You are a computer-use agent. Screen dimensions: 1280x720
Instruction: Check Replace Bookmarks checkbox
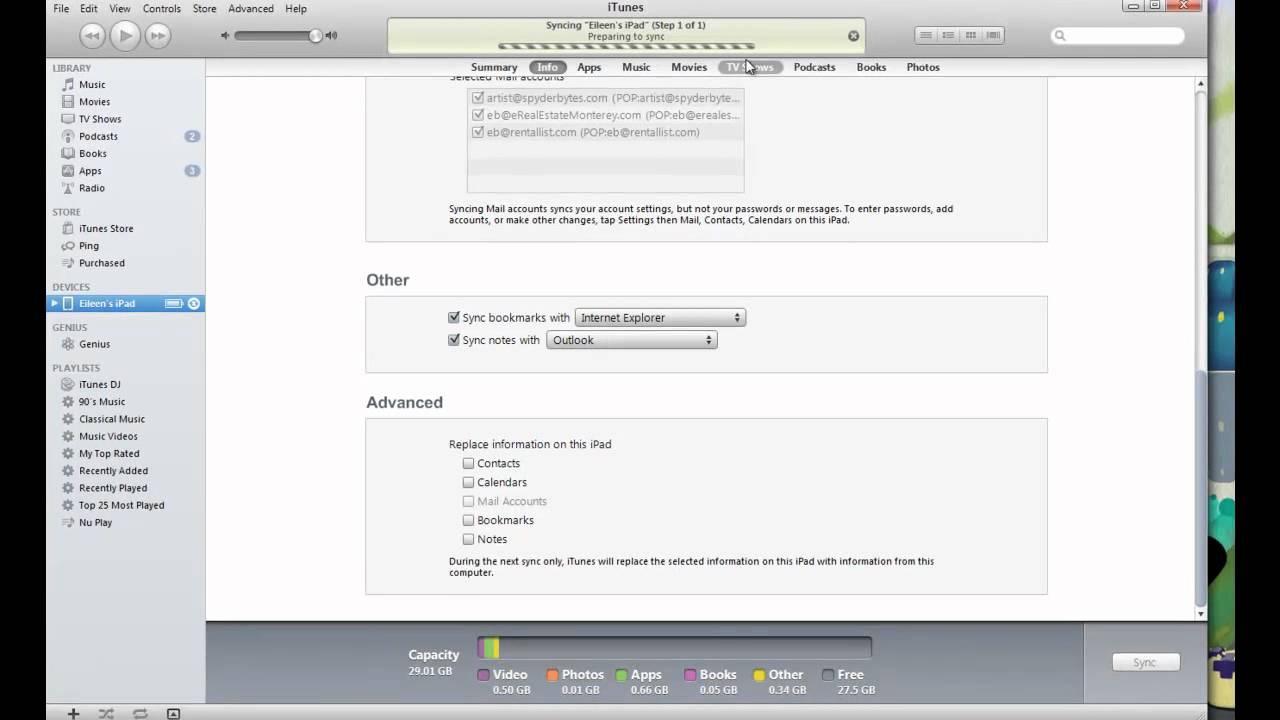click(468, 520)
